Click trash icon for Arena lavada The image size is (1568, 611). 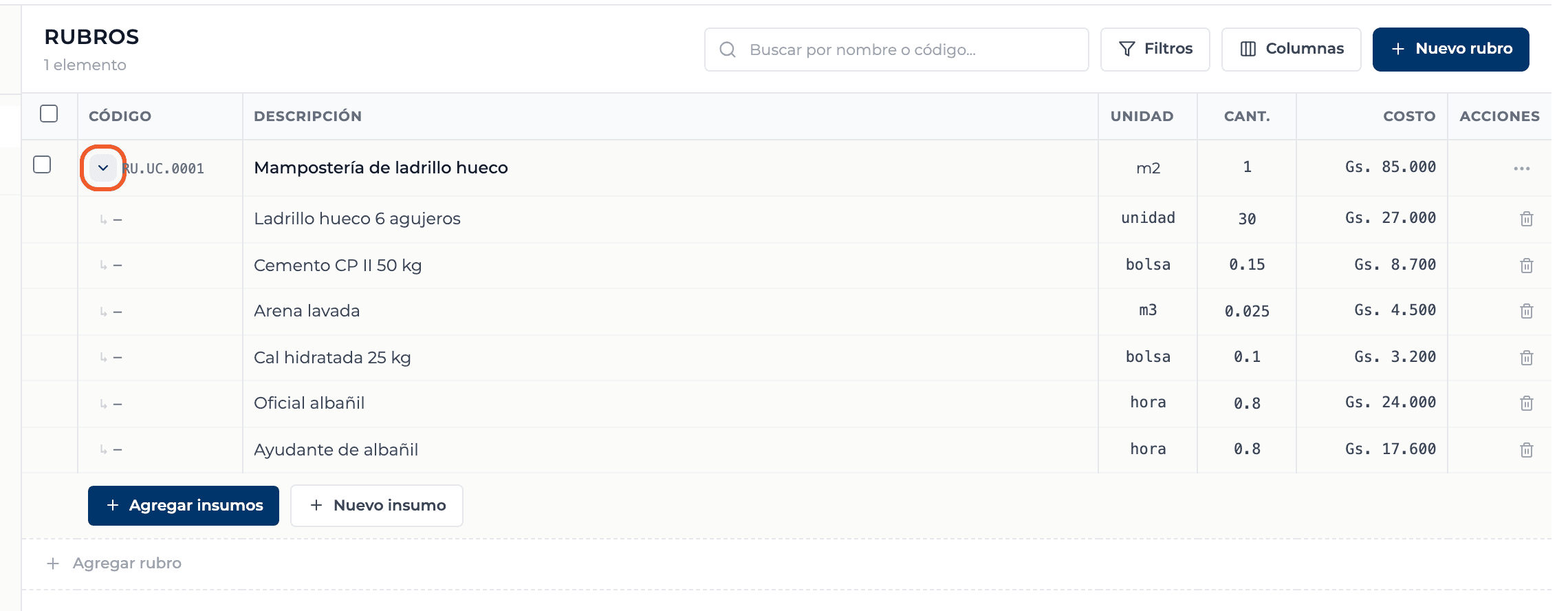tap(1526, 311)
